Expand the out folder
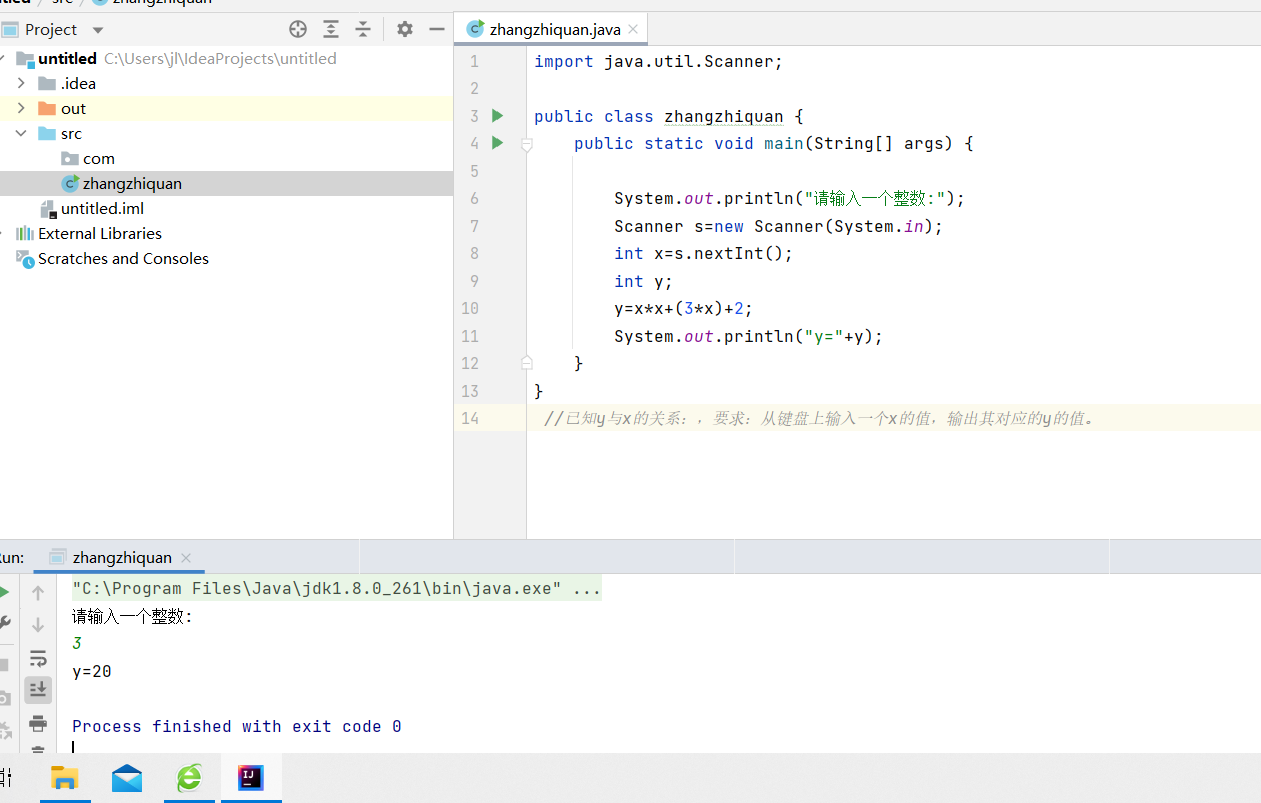Image resolution: width=1261 pixels, height=803 pixels. point(21,108)
